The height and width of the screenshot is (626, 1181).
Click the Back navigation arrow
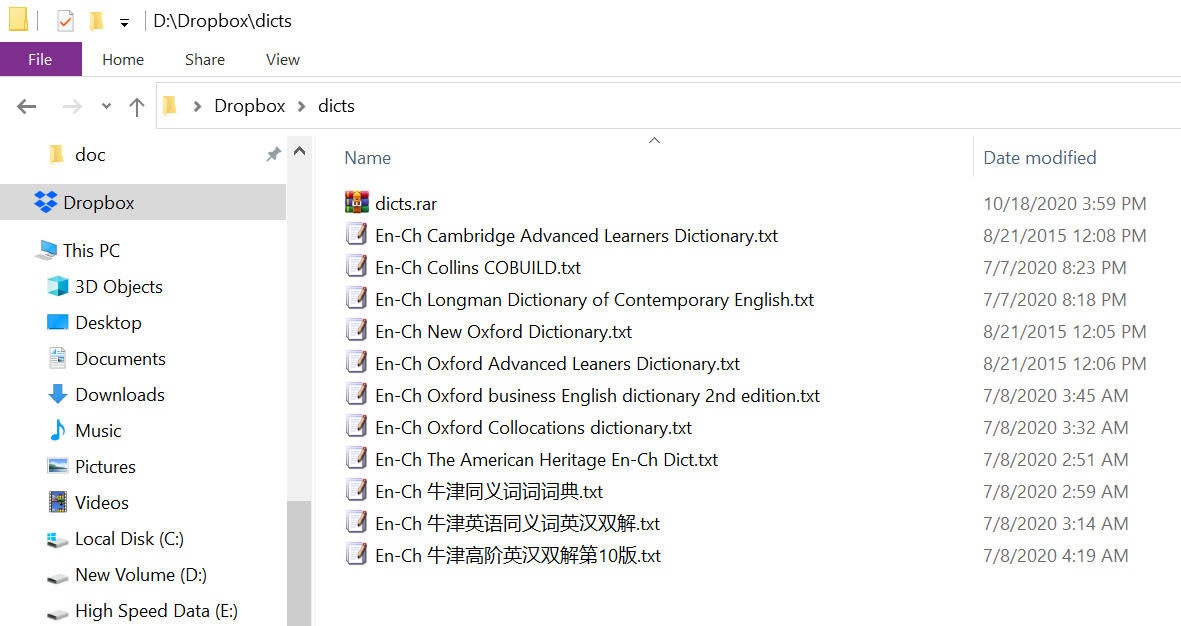pyautogui.click(x=26, y=105)
